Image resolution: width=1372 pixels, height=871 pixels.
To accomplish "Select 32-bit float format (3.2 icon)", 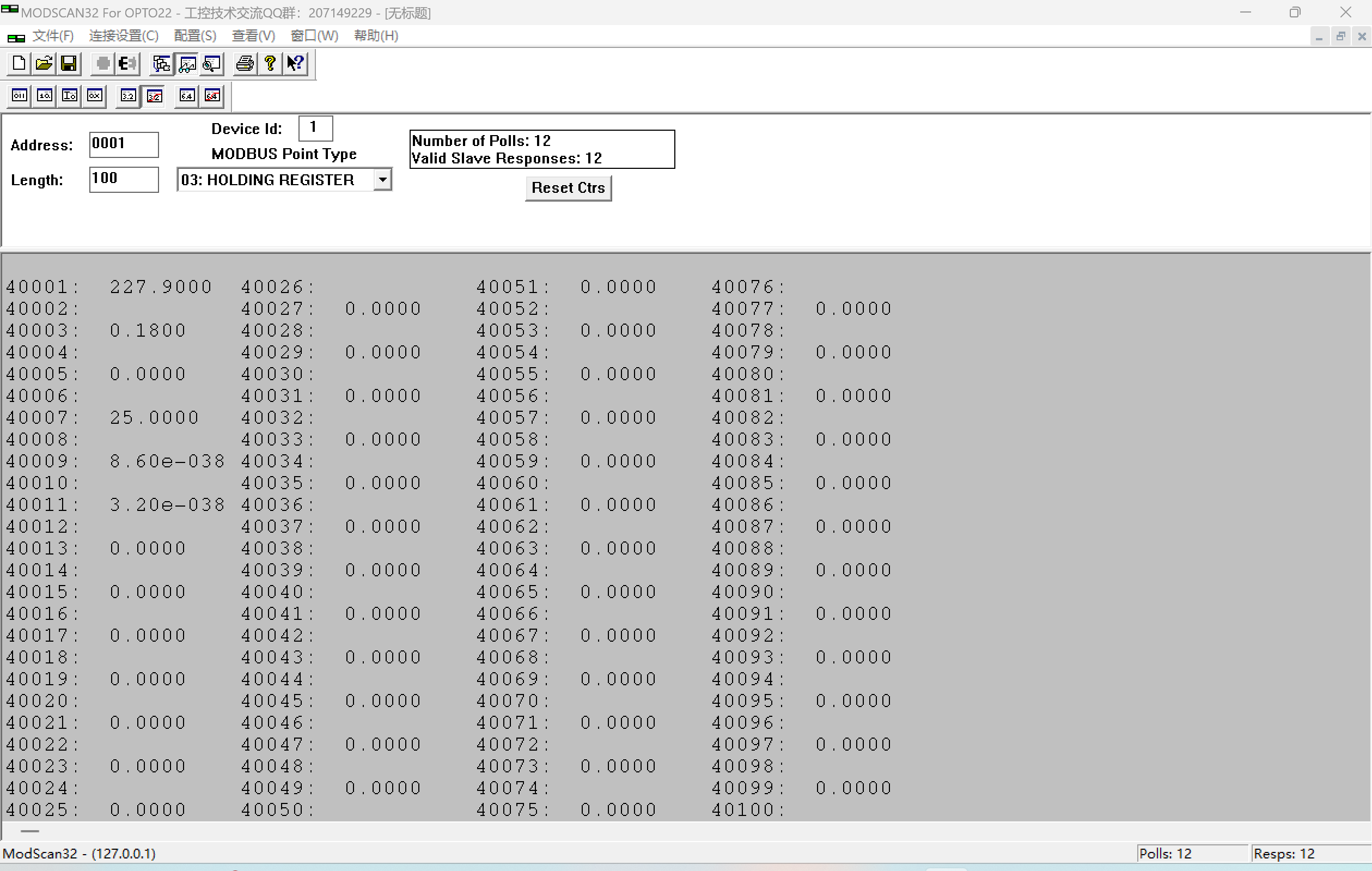I will [x=128, y=96].
